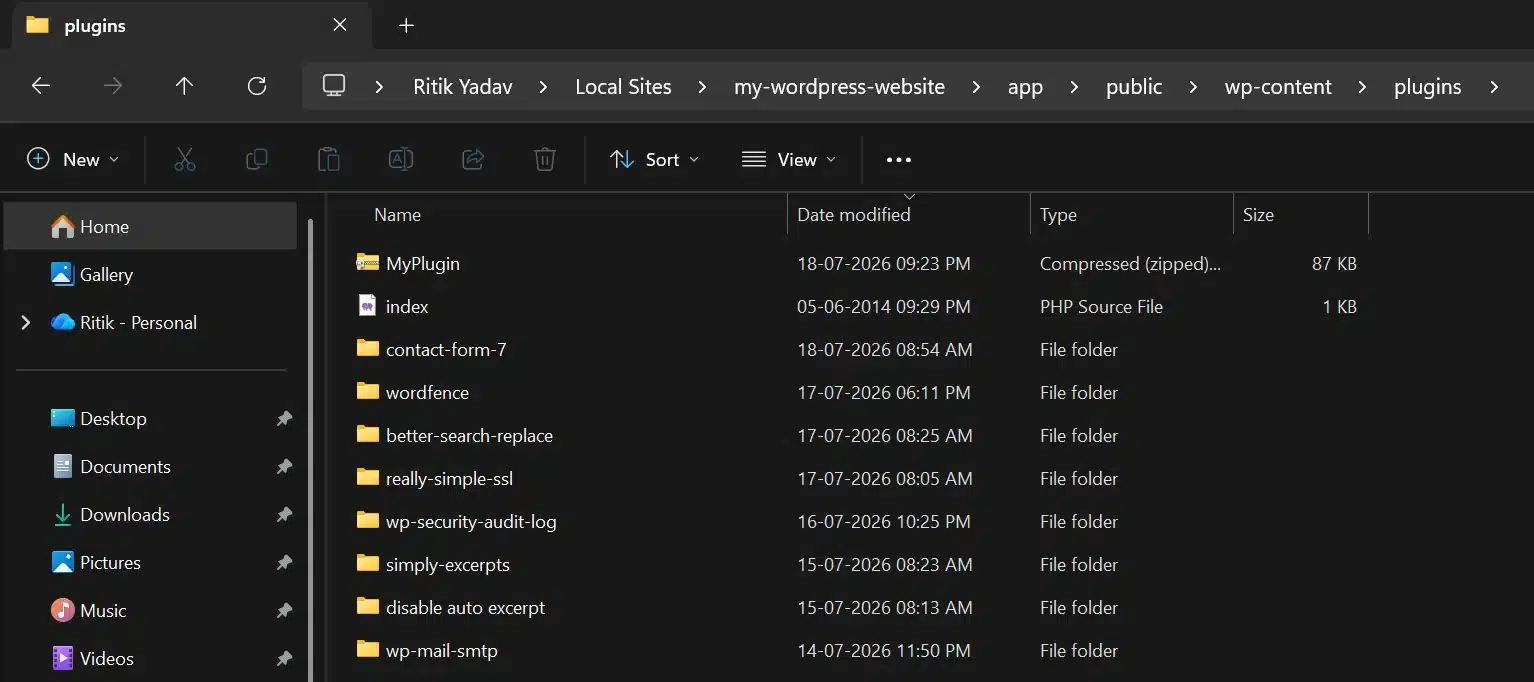Go to Local Sites in breadcrumb path

click(623, 87)
